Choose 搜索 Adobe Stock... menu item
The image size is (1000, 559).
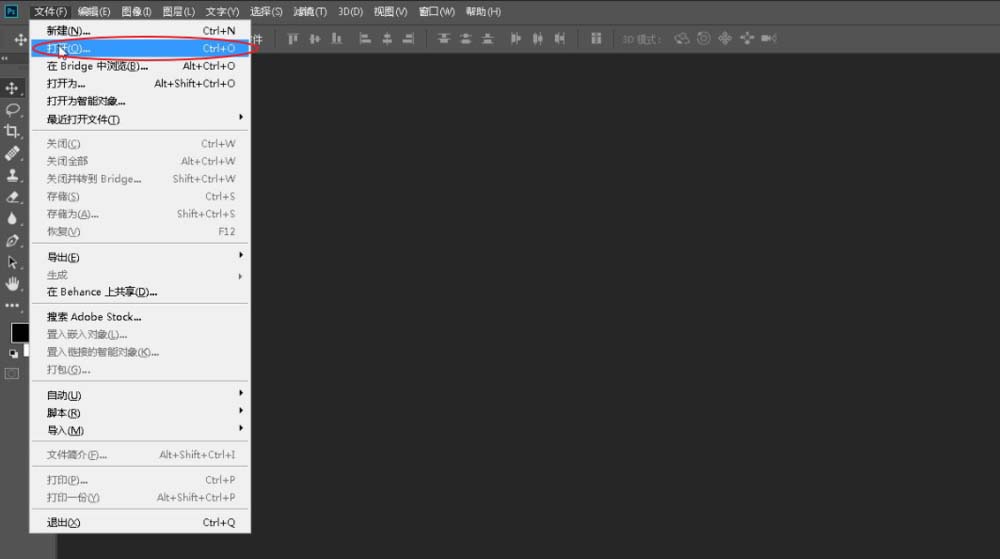140,317
